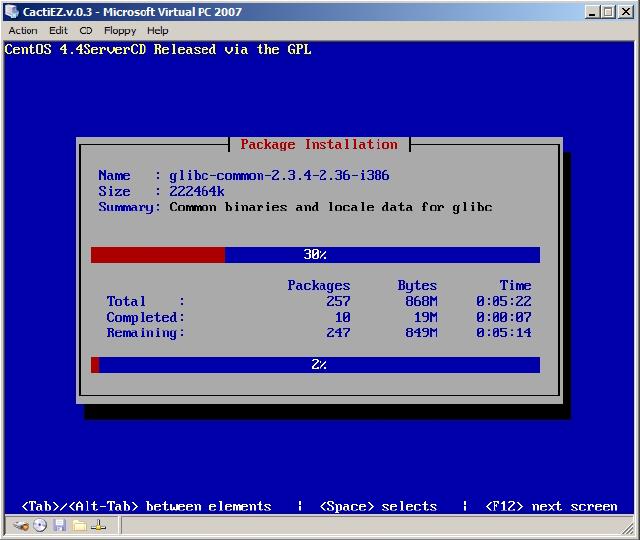Click the 'CactiEZ.v.0.3 - Microsoft Virtual PC 2007' title
Image resolution: width=640 pixels, height=540 pixels.
(x=132, y=12)
